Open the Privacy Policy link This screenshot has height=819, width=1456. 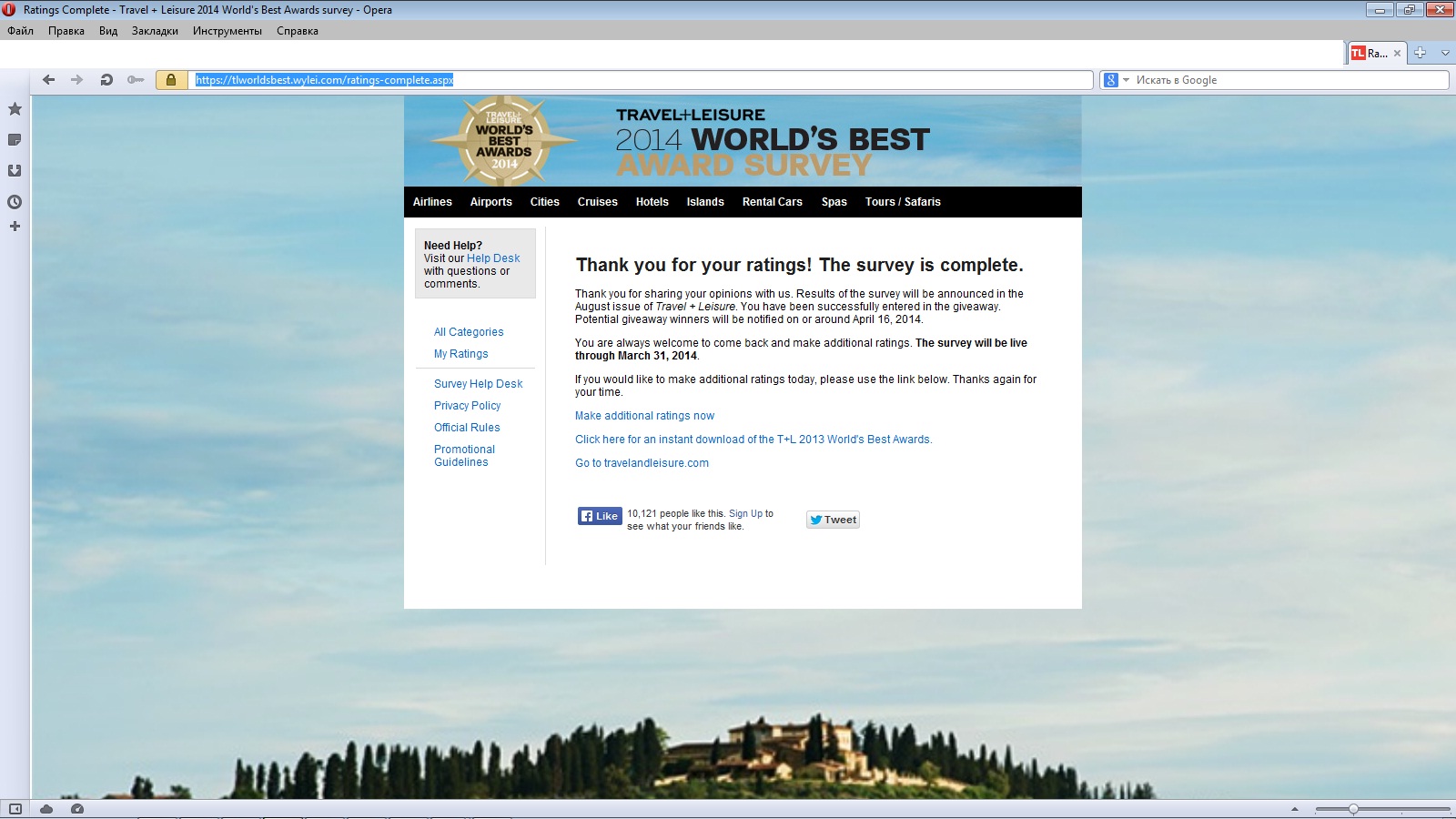click(x=468, y=406)
